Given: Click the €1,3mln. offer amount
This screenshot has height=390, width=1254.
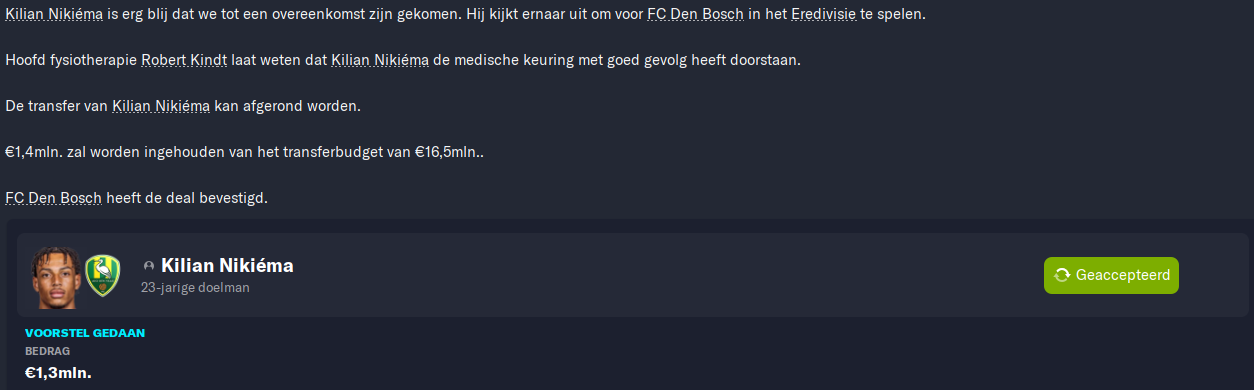Looking at the screenshot, I should click(x=58, y=373).
